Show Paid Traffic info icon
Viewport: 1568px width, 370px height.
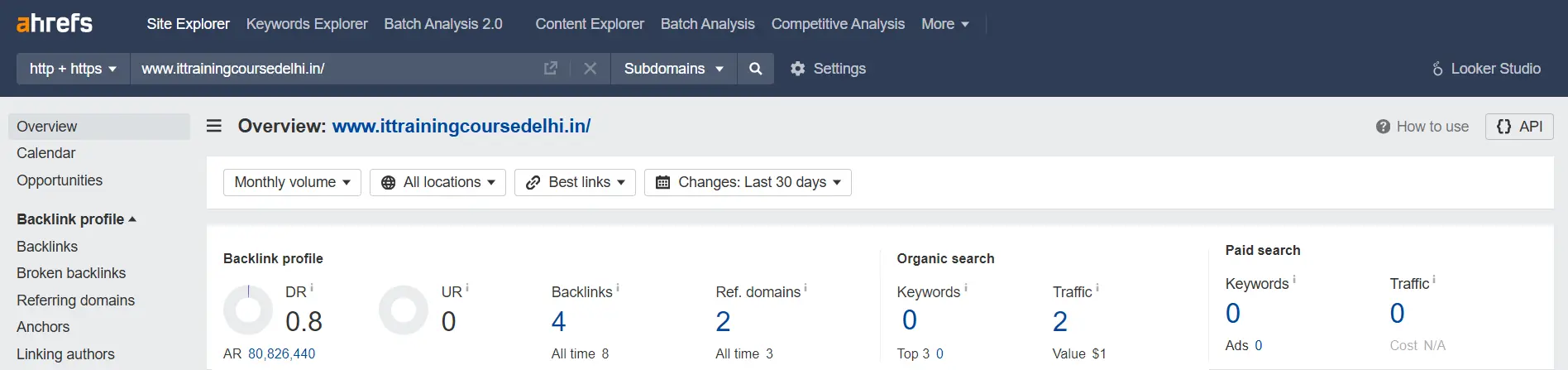(x=1434, y=280)
